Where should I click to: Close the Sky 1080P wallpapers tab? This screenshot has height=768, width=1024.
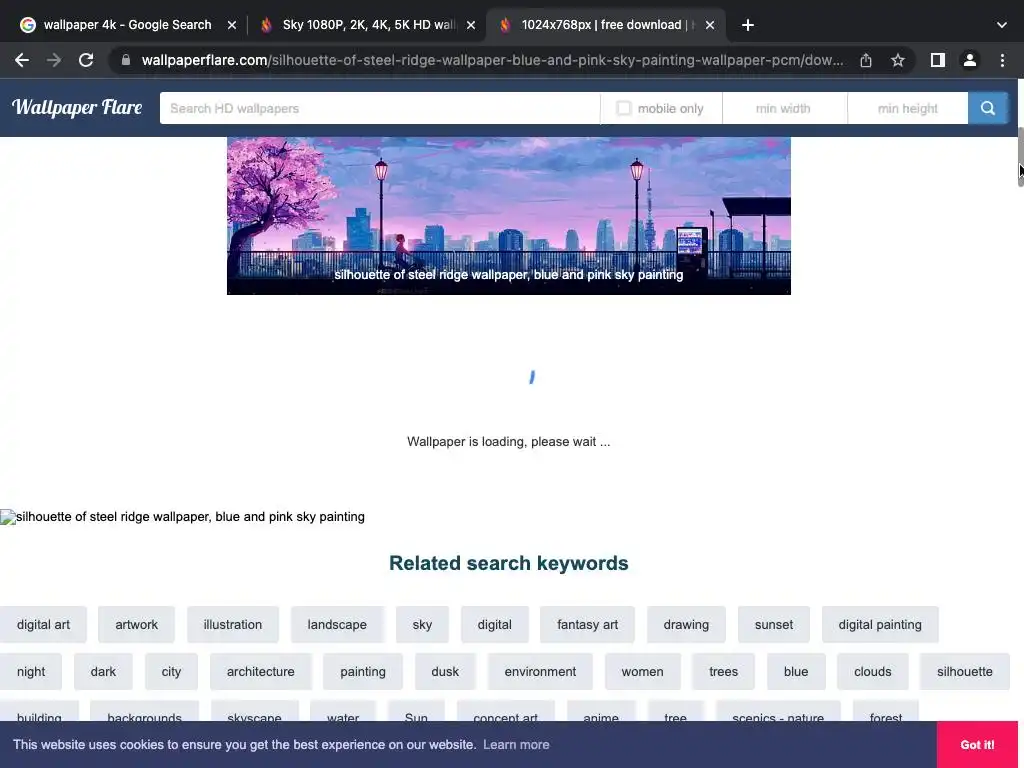[471, 25]
